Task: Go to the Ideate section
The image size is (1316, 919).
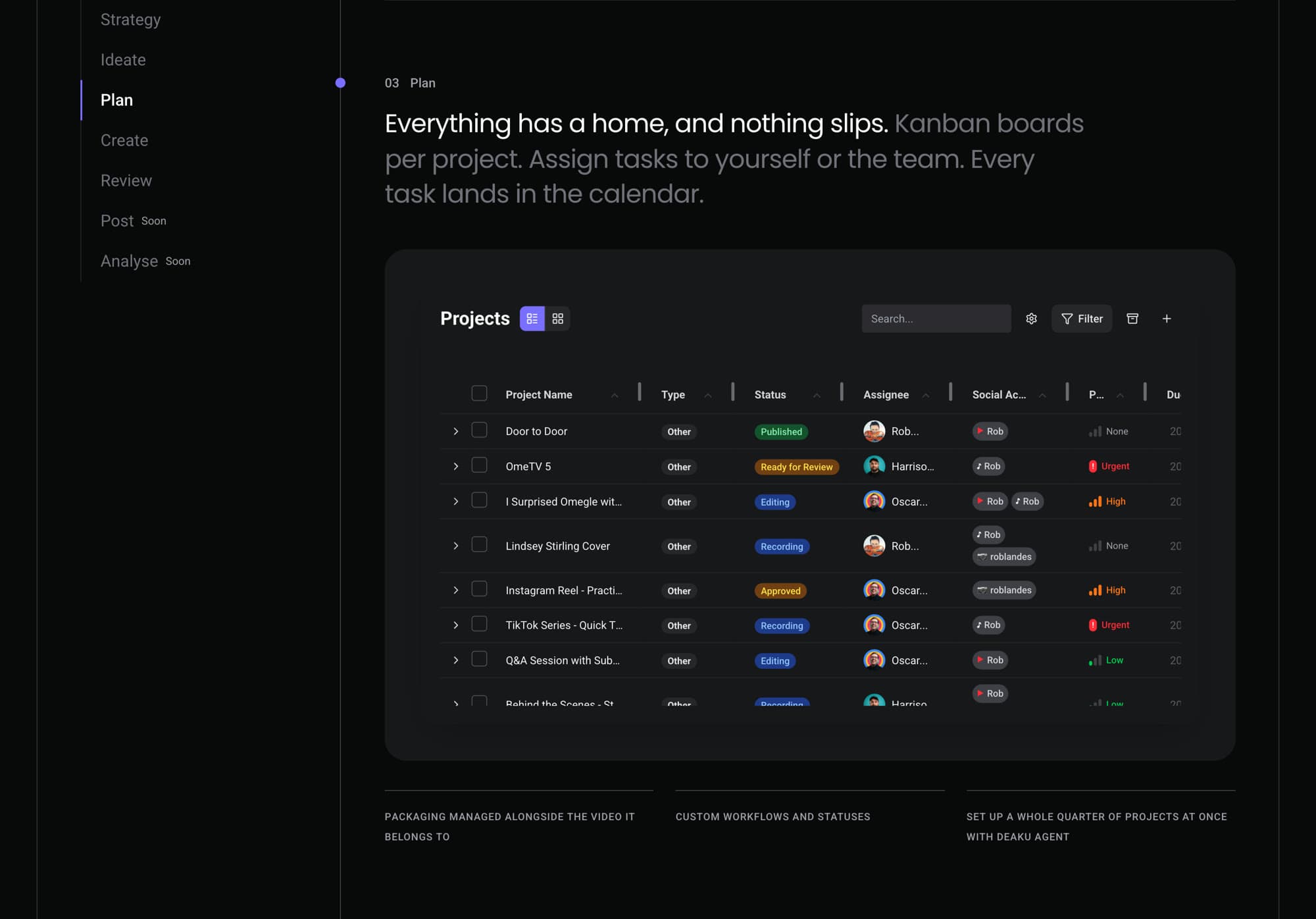Action: point(123,60)
